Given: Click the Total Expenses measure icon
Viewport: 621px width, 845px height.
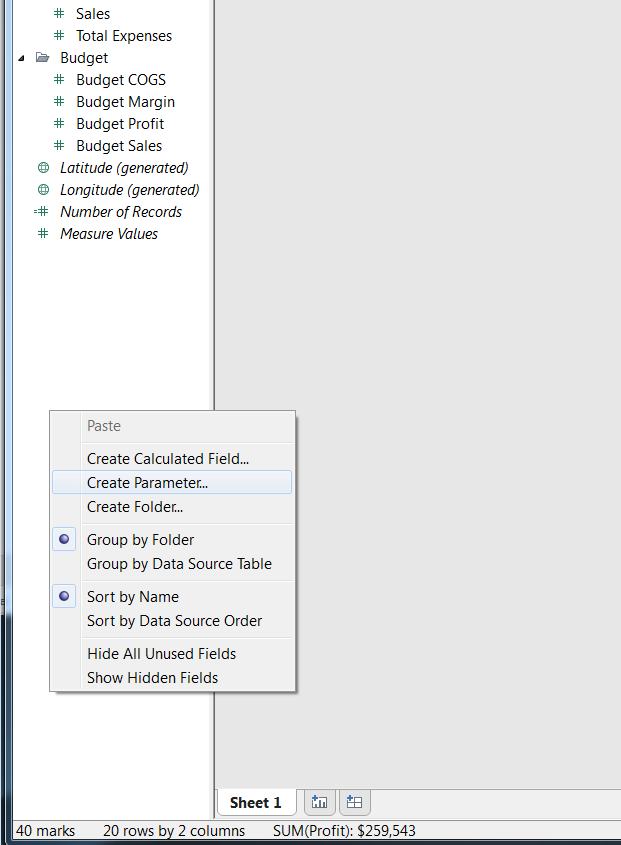Looking at the screenshot, I should click(59, 36).
